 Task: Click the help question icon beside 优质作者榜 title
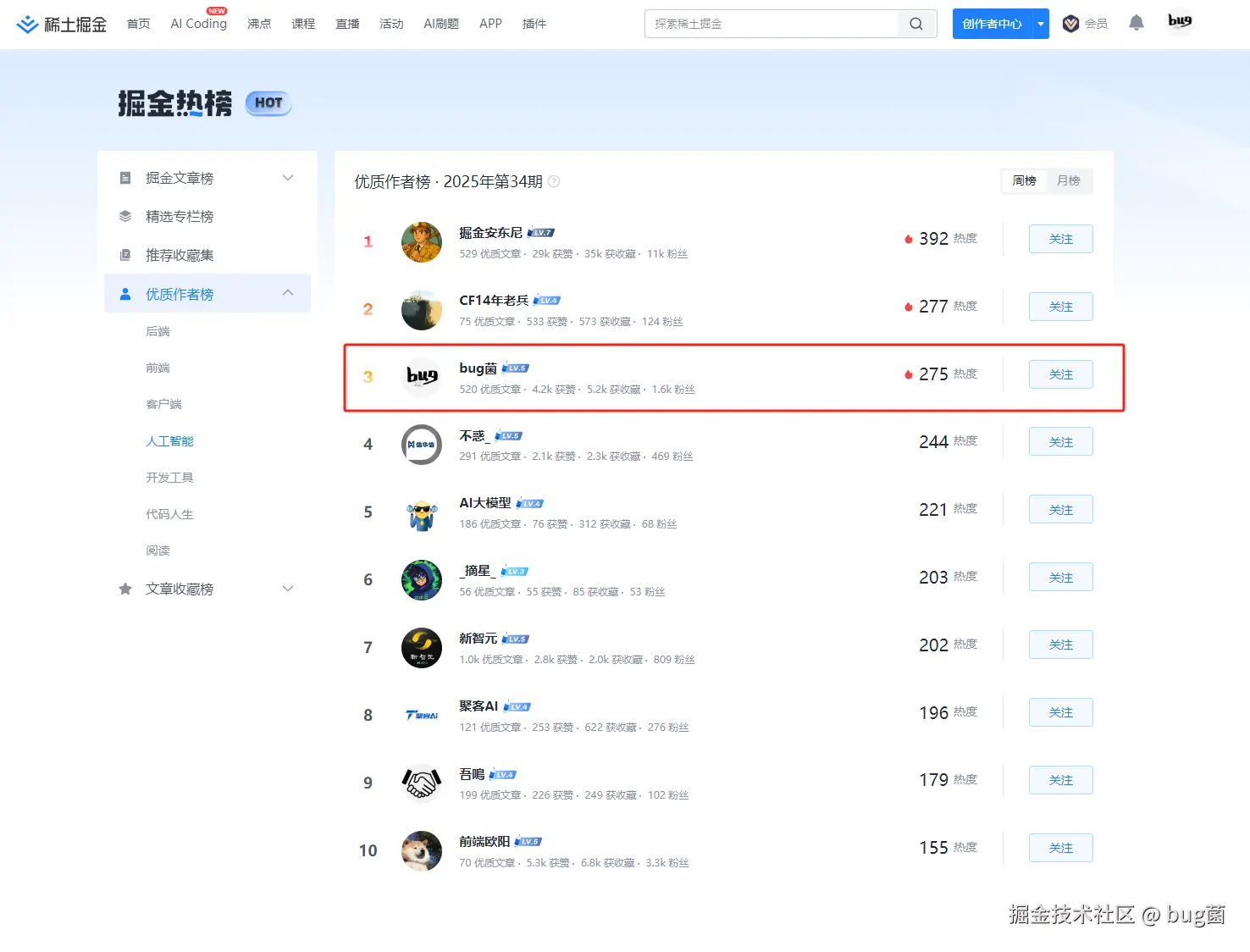click(x=554, y=181)
